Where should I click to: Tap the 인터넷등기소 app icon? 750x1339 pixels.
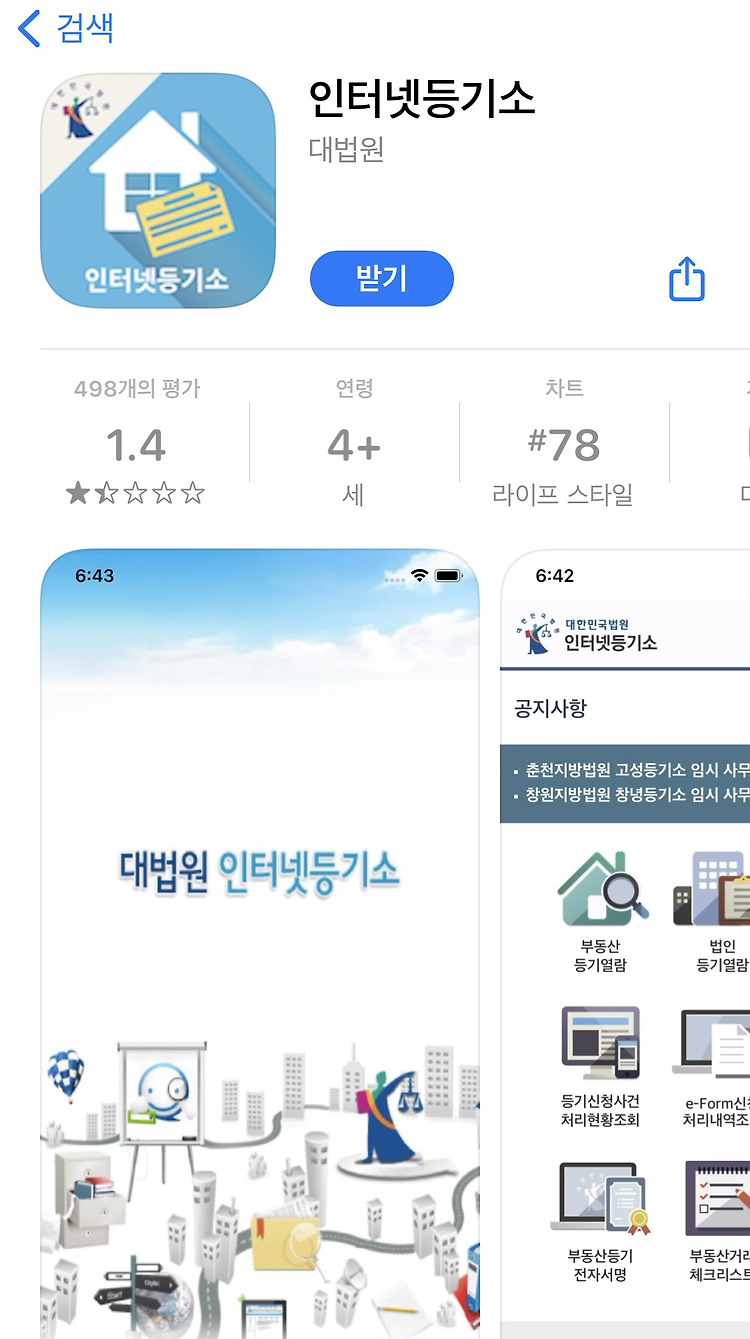point(157,190)
